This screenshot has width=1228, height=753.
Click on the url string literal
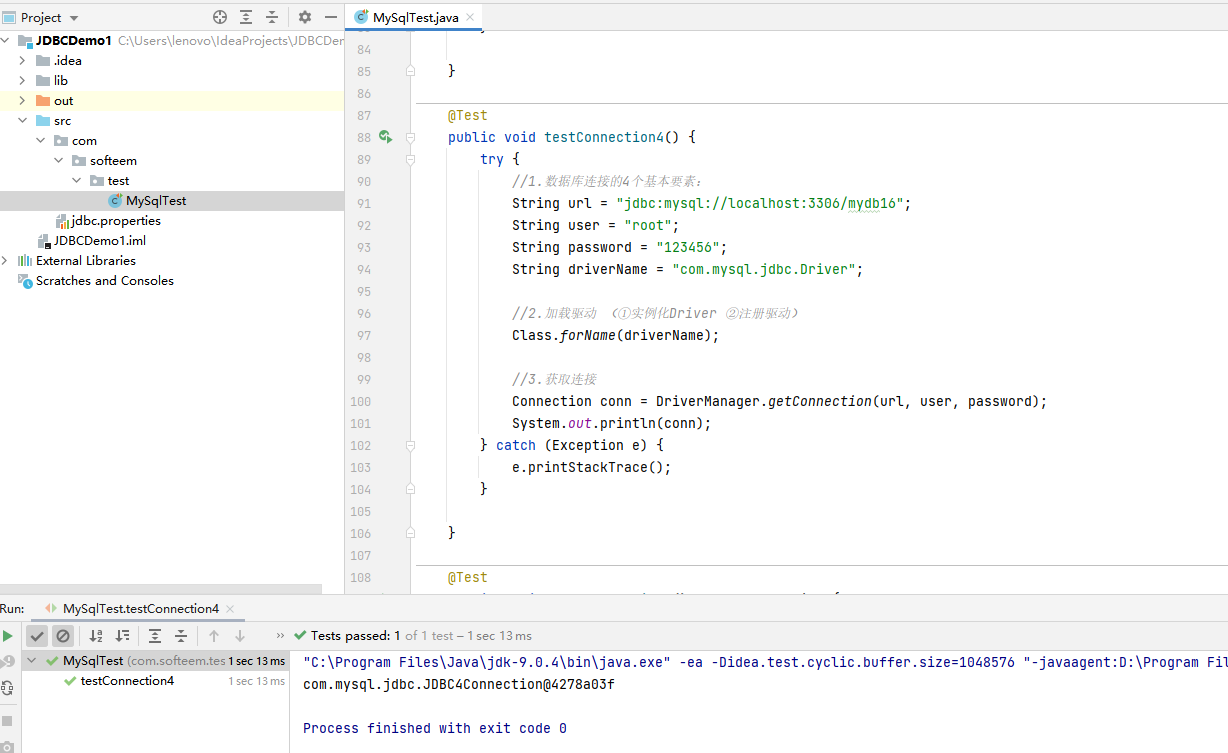pyautogui.click(x=760, y=203)
